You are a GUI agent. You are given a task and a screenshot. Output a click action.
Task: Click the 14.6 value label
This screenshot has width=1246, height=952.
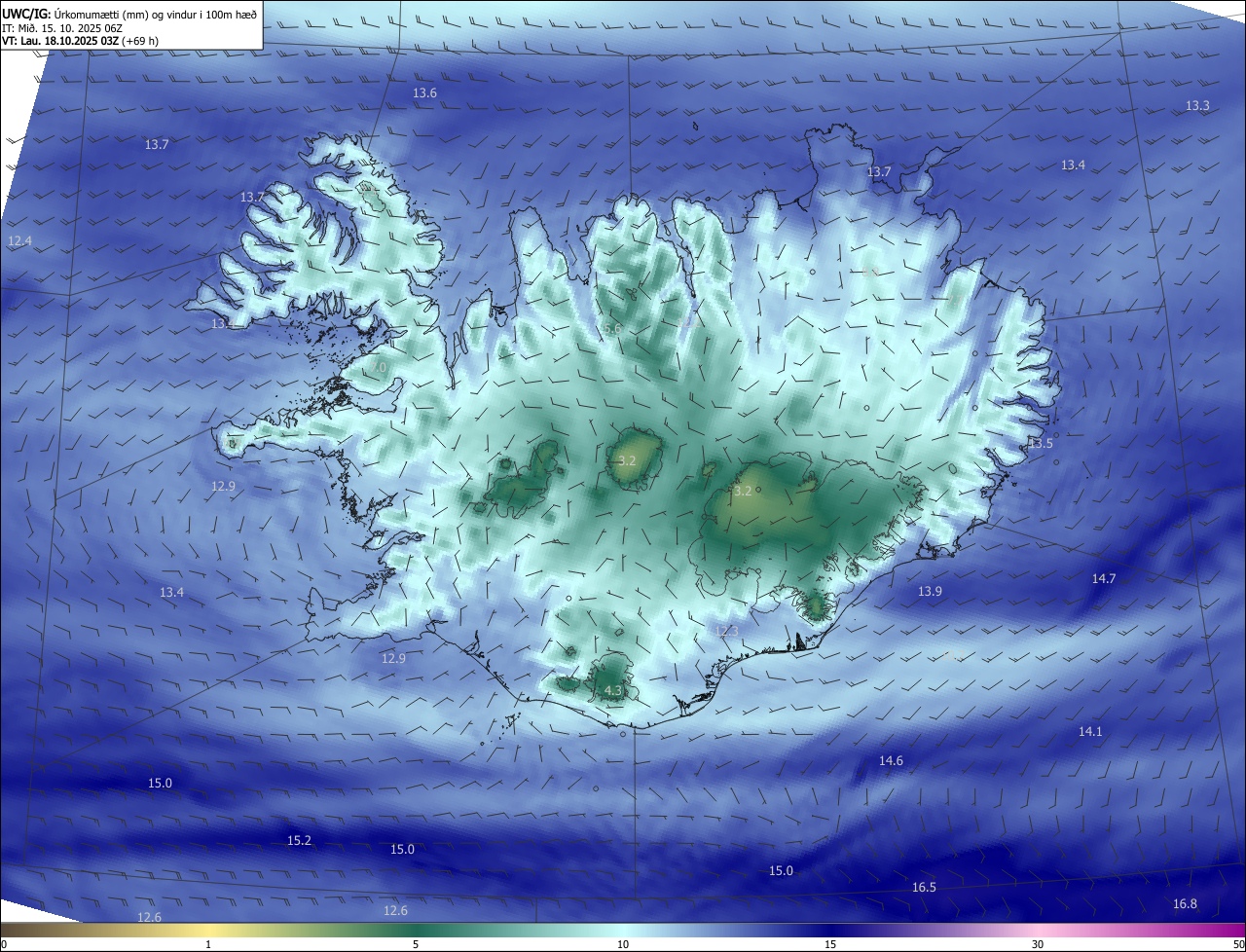pos(891,760)
